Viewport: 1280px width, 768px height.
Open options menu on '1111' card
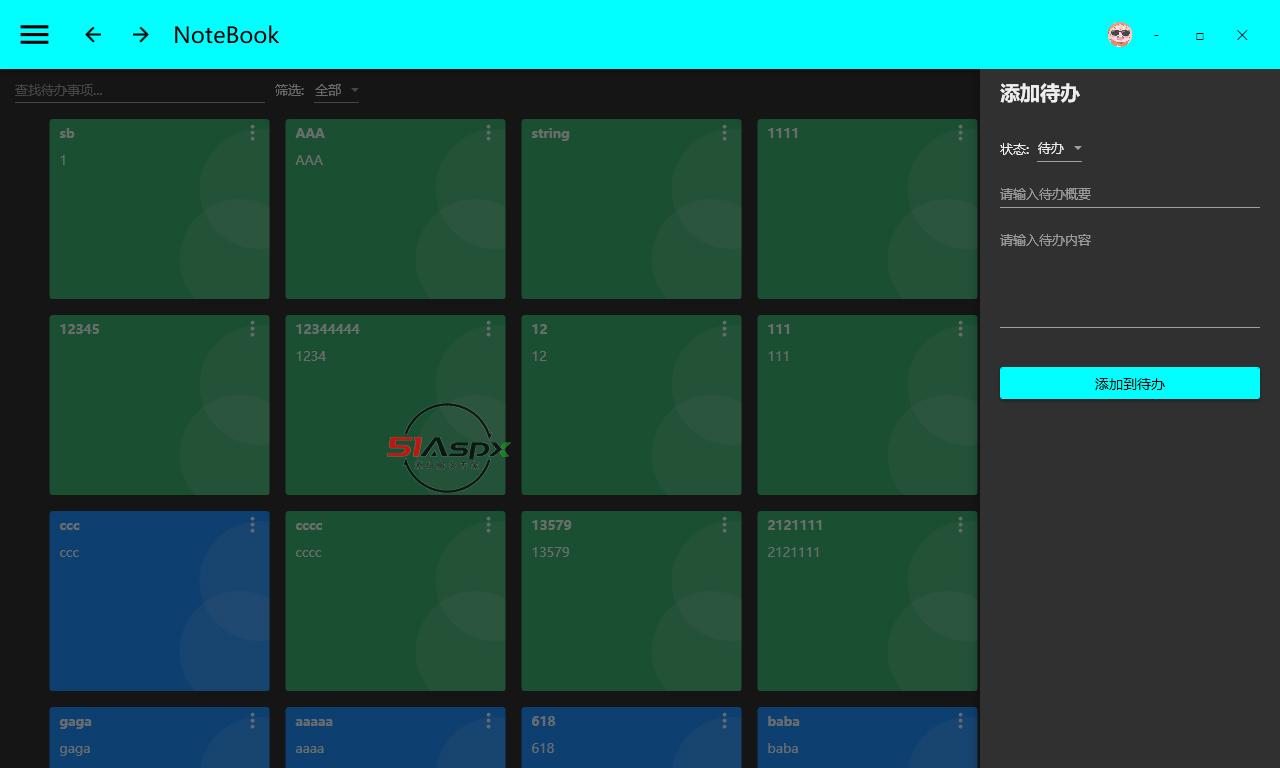(x=960, y=133)
